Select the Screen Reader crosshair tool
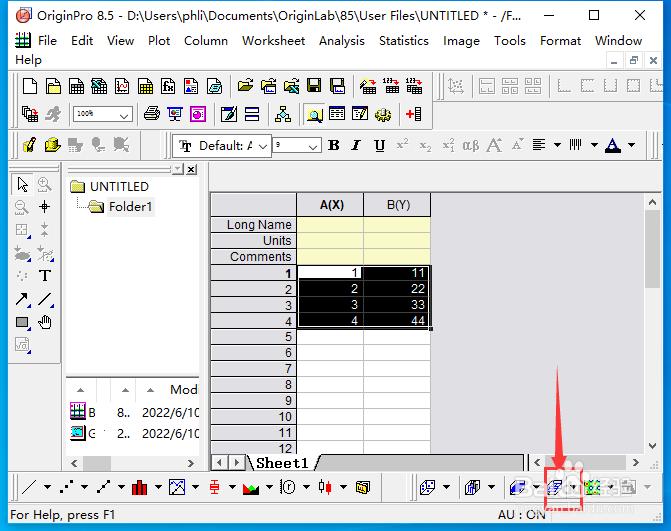The height and width of the screenshot is (531, 671). pos(45,208)
